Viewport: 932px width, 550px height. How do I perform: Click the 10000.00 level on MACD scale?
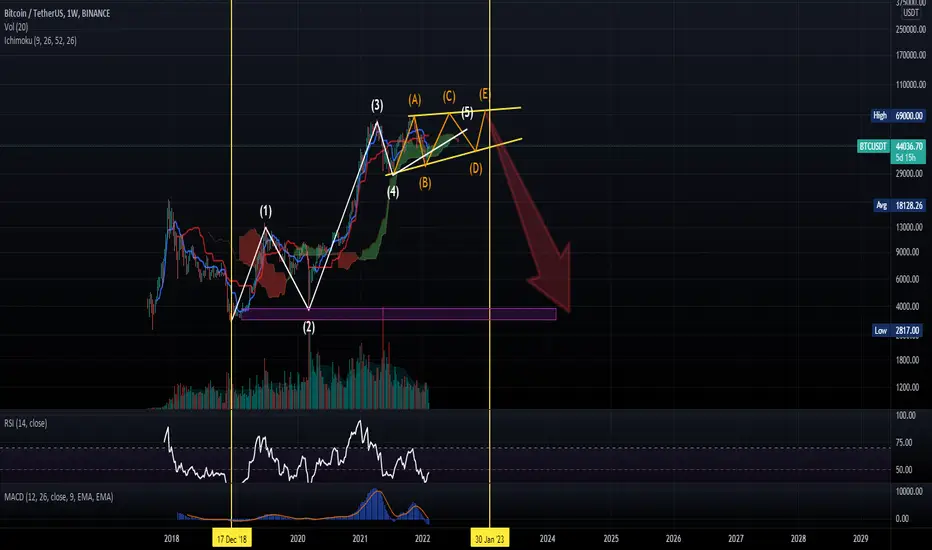coord(909,491)
